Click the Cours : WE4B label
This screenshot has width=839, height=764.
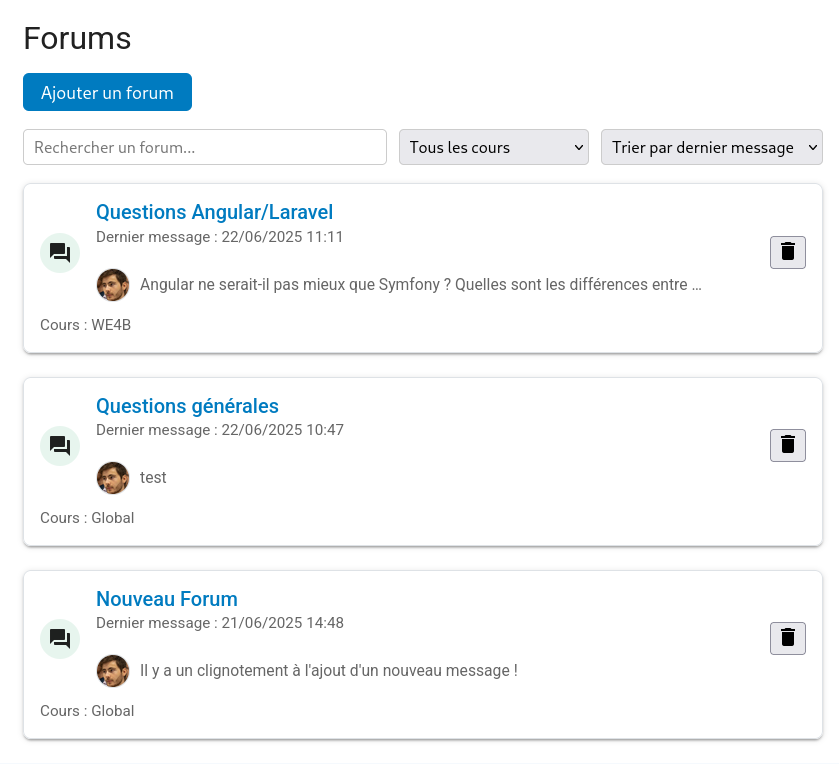tap(84, 324)
